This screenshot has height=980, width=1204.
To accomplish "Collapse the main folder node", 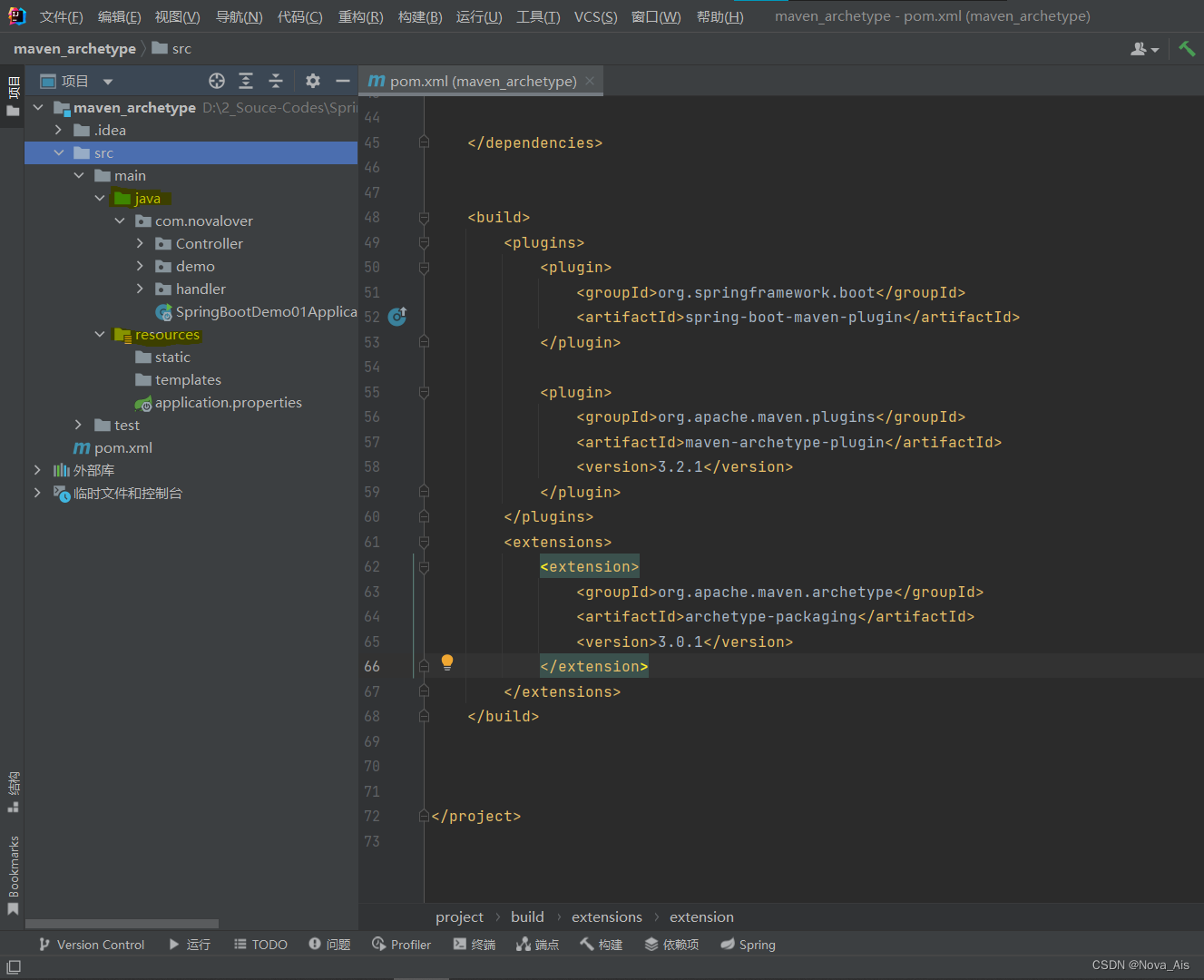I will click(79, 175).
